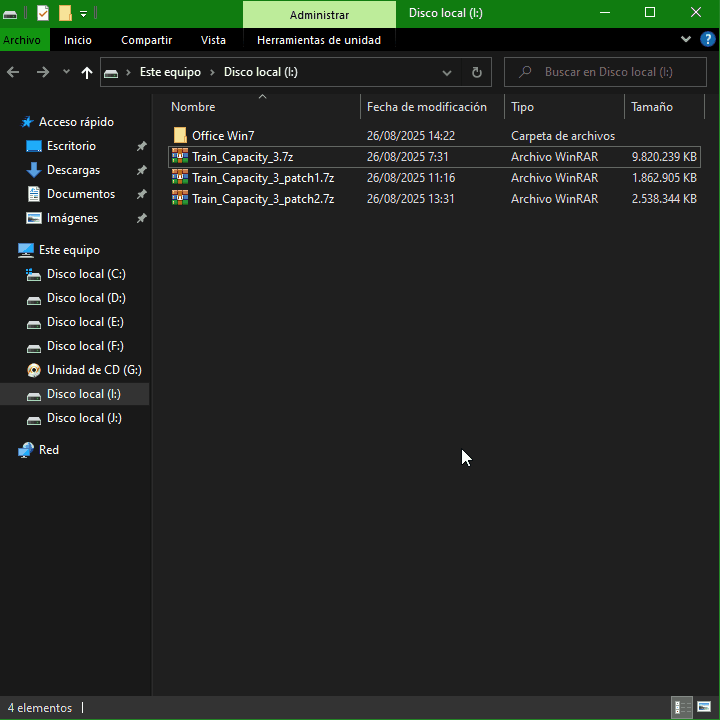Image resolution: width=720 pixels, height=720 pixels.
Task: Switch to large icons view in status bar
Action: [704, 707]
